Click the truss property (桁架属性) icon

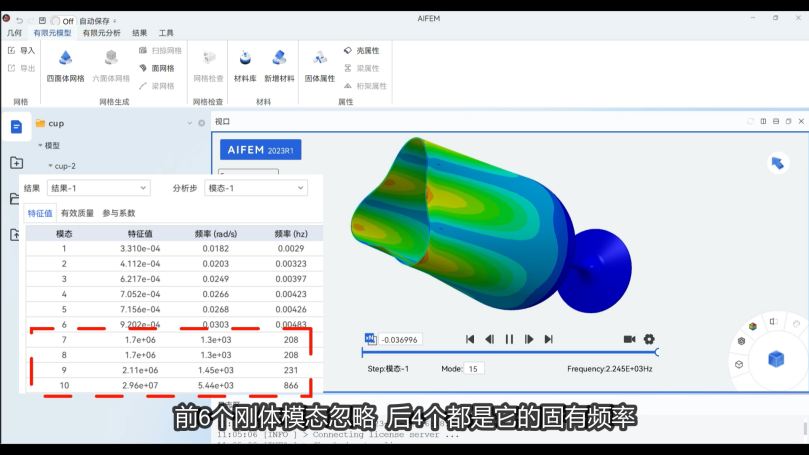click(x=348, y=86)
